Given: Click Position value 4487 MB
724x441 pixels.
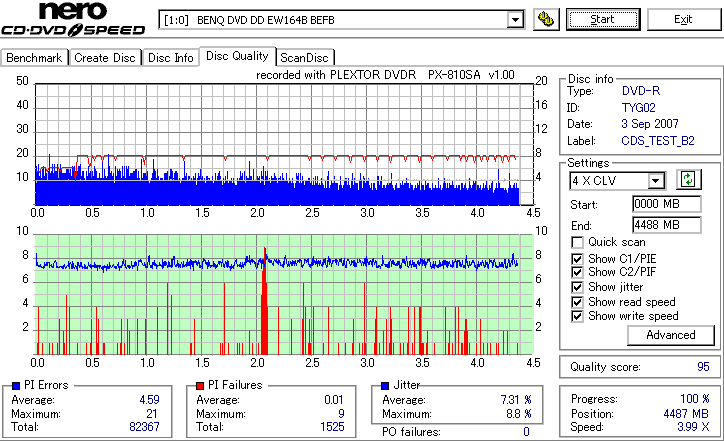Looking at the screenshot, I should pos(686,413).
